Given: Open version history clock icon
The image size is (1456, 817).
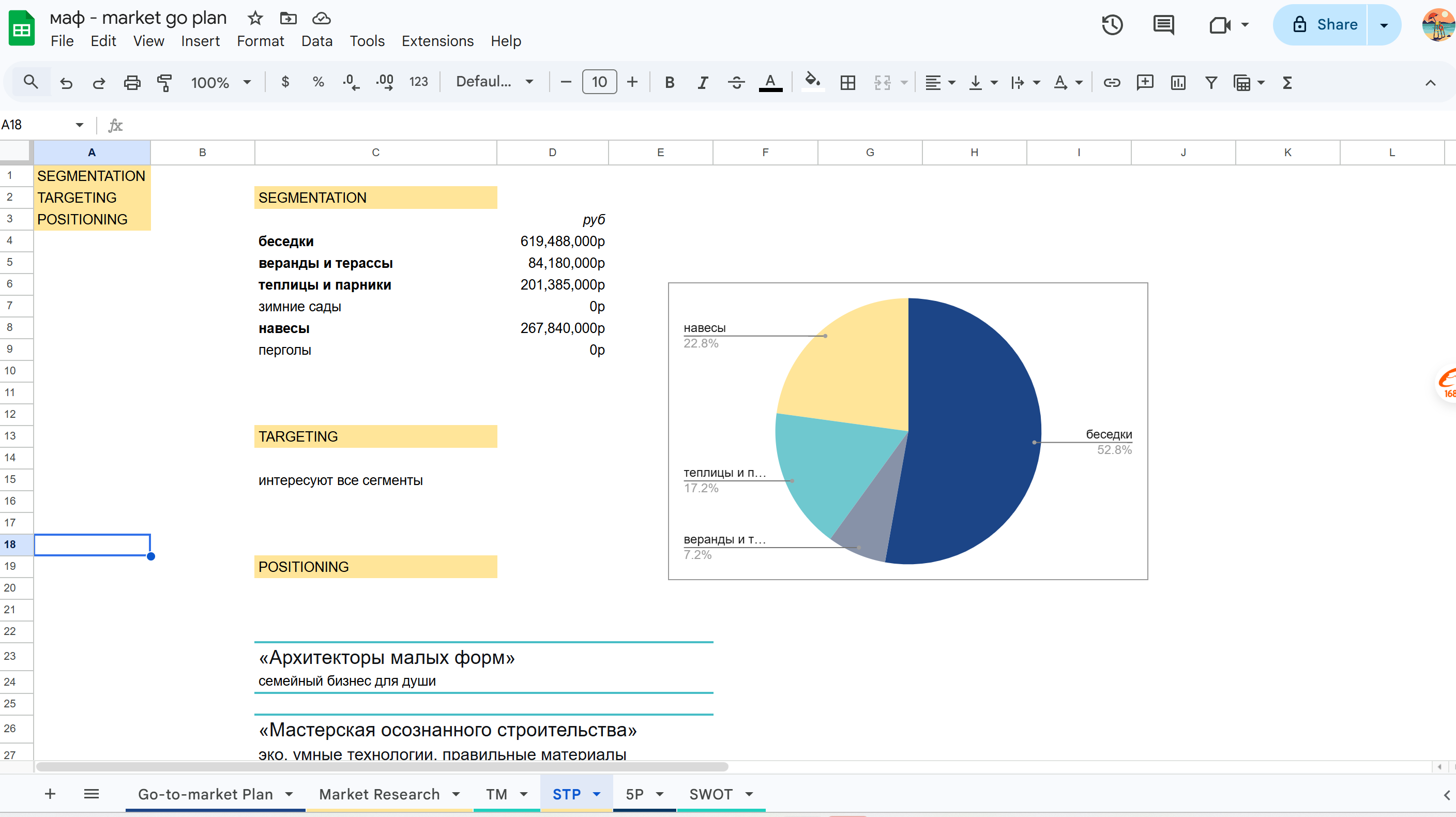Looking at the screenshot, I should [x=1112, y=25].
